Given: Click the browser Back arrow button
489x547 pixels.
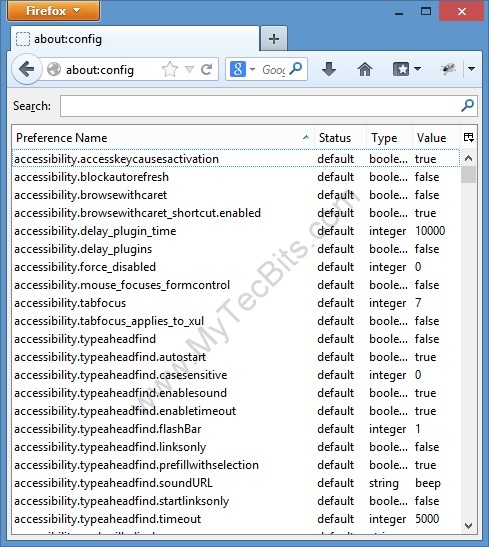Looking at the screenshot, I should (27, 69).
